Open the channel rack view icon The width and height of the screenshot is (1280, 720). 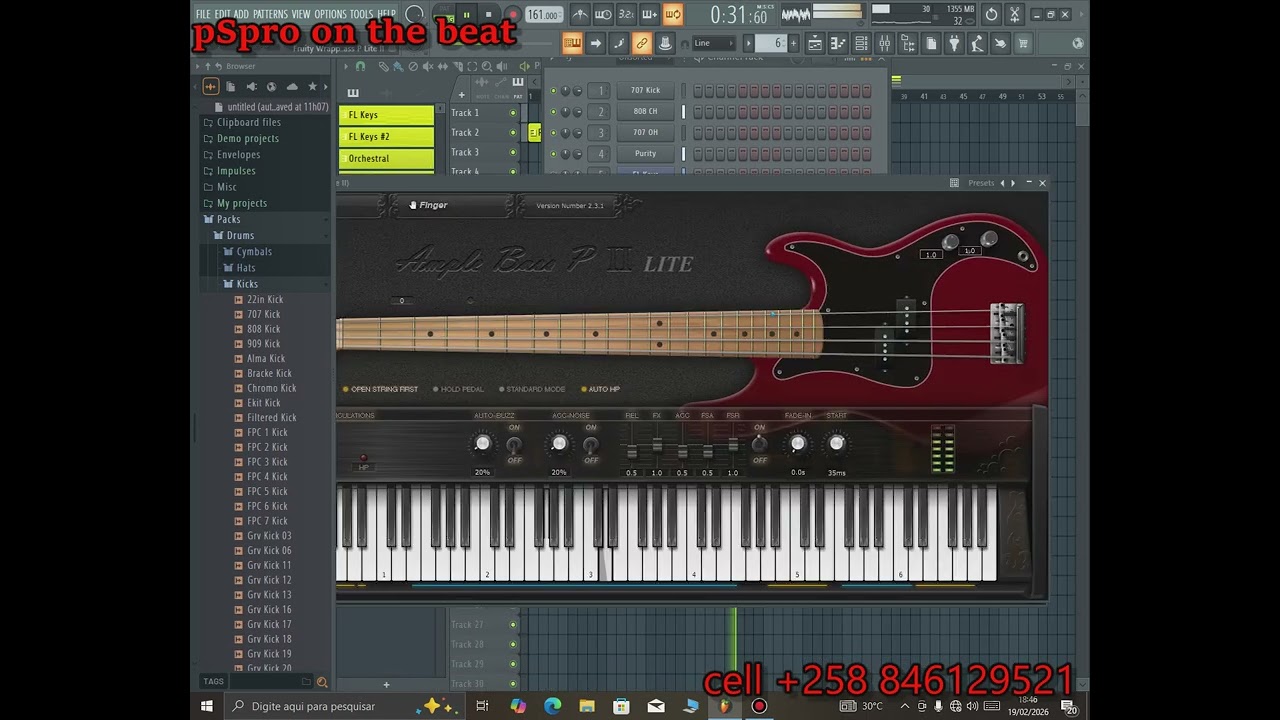pos(861,43)
